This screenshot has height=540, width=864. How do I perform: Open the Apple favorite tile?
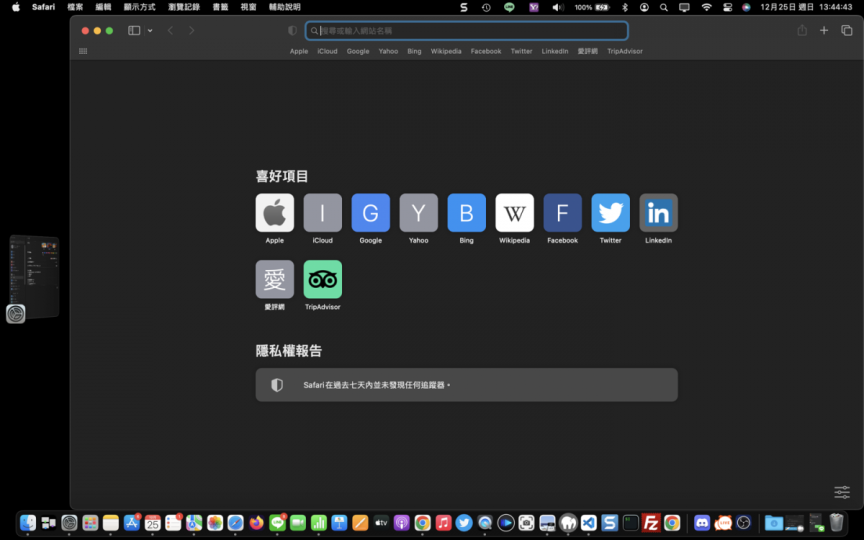[274, 213]
